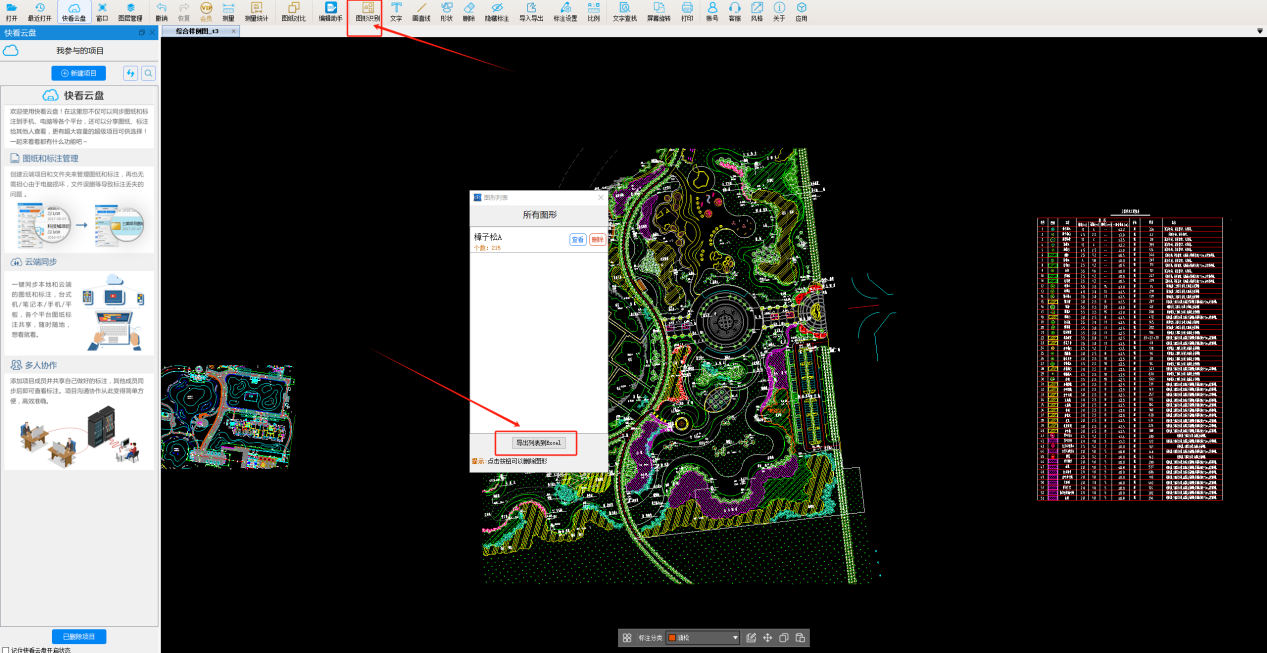
Task: Toggle the 记住快看云盘开启状态 checkbox
Action: click(5, 650)
